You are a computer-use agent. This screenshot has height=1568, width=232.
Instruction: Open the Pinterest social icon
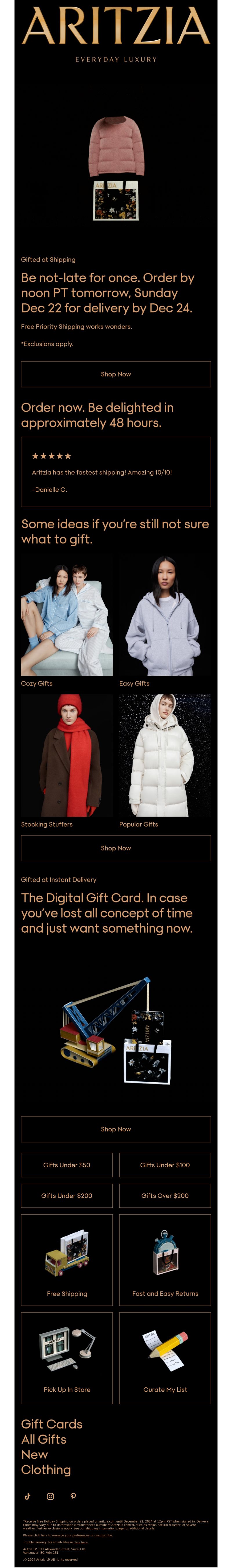(x=73, y=1496)
